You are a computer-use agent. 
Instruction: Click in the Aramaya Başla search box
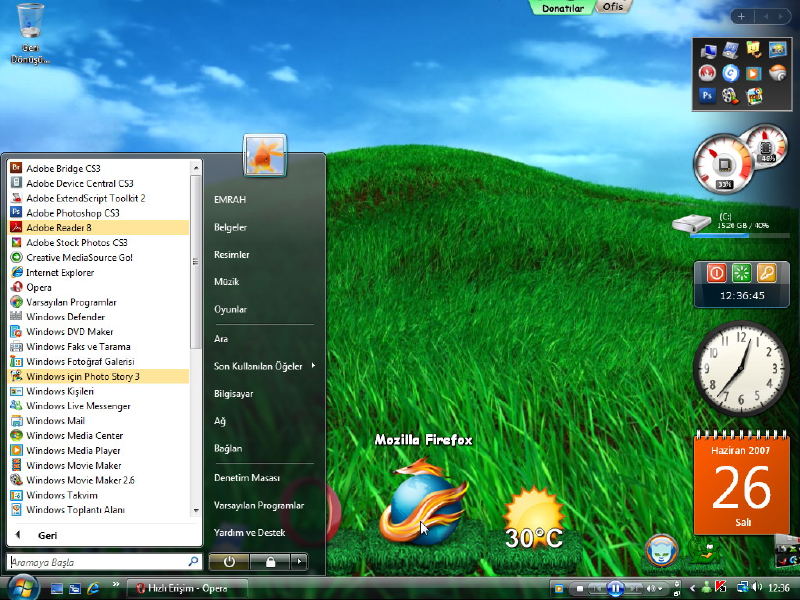point(104,562)
